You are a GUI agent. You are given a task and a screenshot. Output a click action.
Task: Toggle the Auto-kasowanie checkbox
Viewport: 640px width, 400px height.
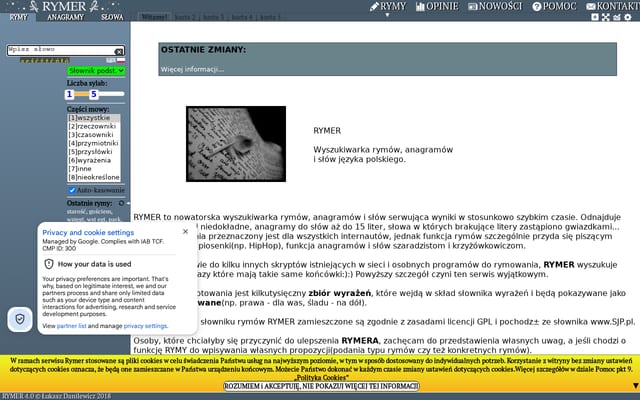click(72, 190)
